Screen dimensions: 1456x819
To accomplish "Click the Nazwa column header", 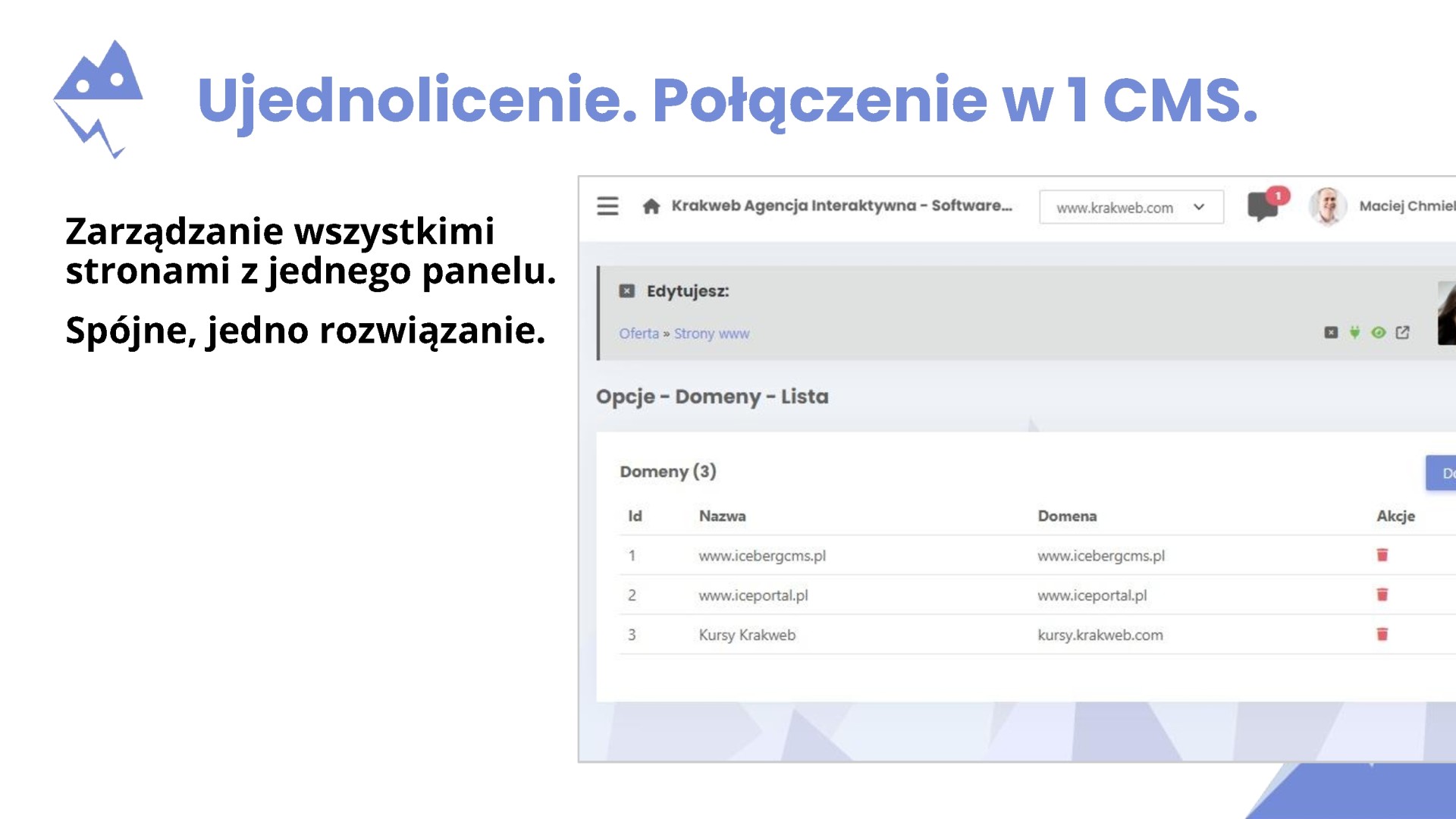I will coord(722,516).
